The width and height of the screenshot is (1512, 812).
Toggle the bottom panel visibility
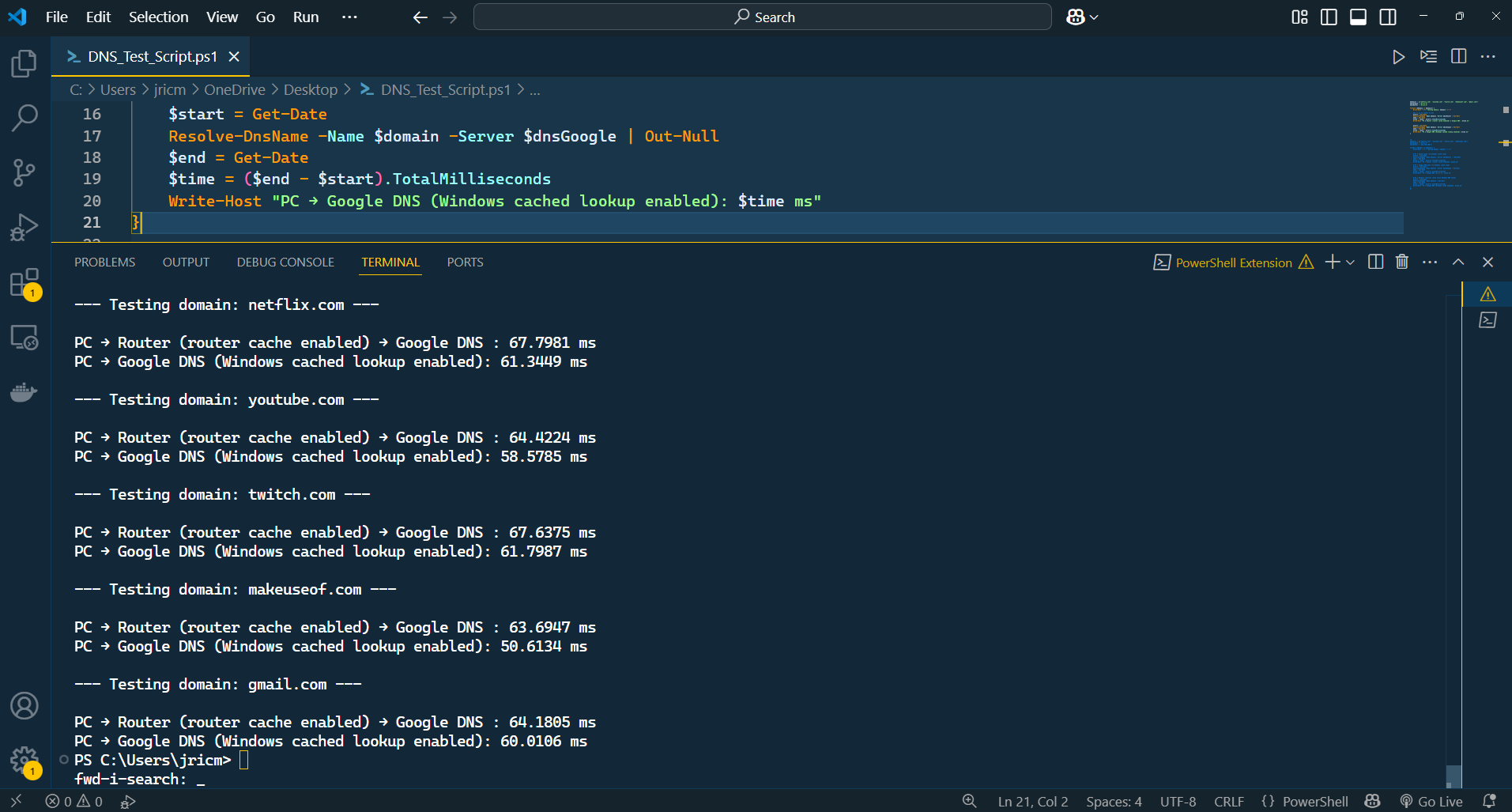point(1358,17)
